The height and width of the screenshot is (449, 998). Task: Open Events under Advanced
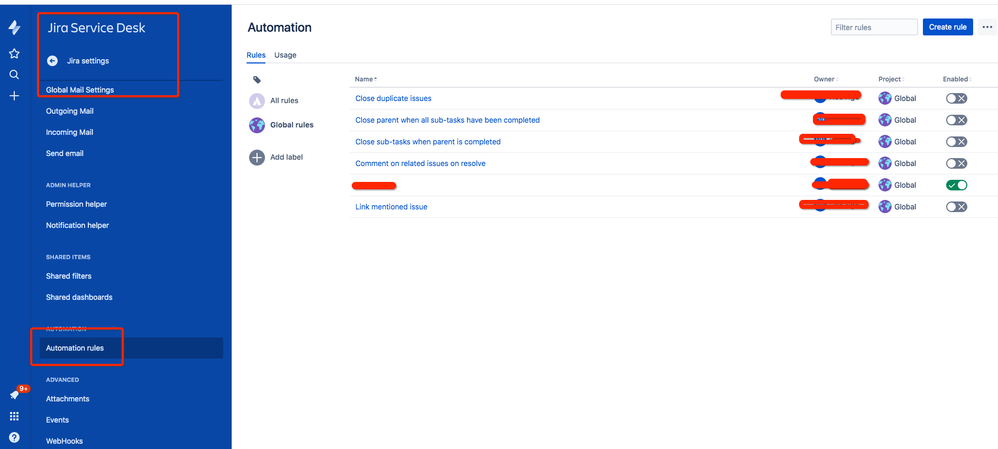point(57,420)
